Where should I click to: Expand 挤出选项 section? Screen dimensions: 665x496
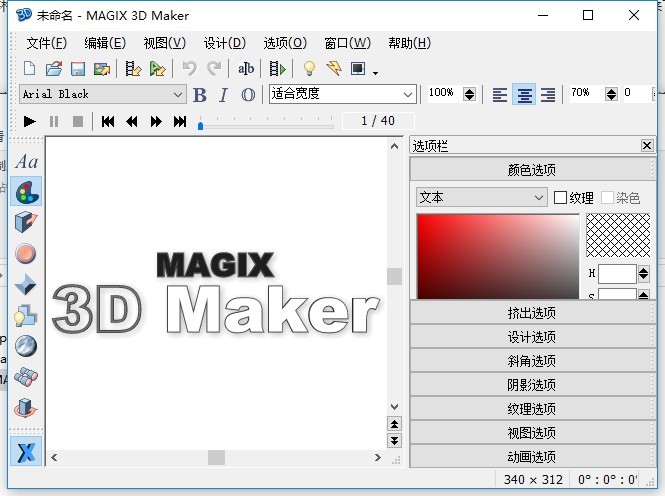coord(532,313)
